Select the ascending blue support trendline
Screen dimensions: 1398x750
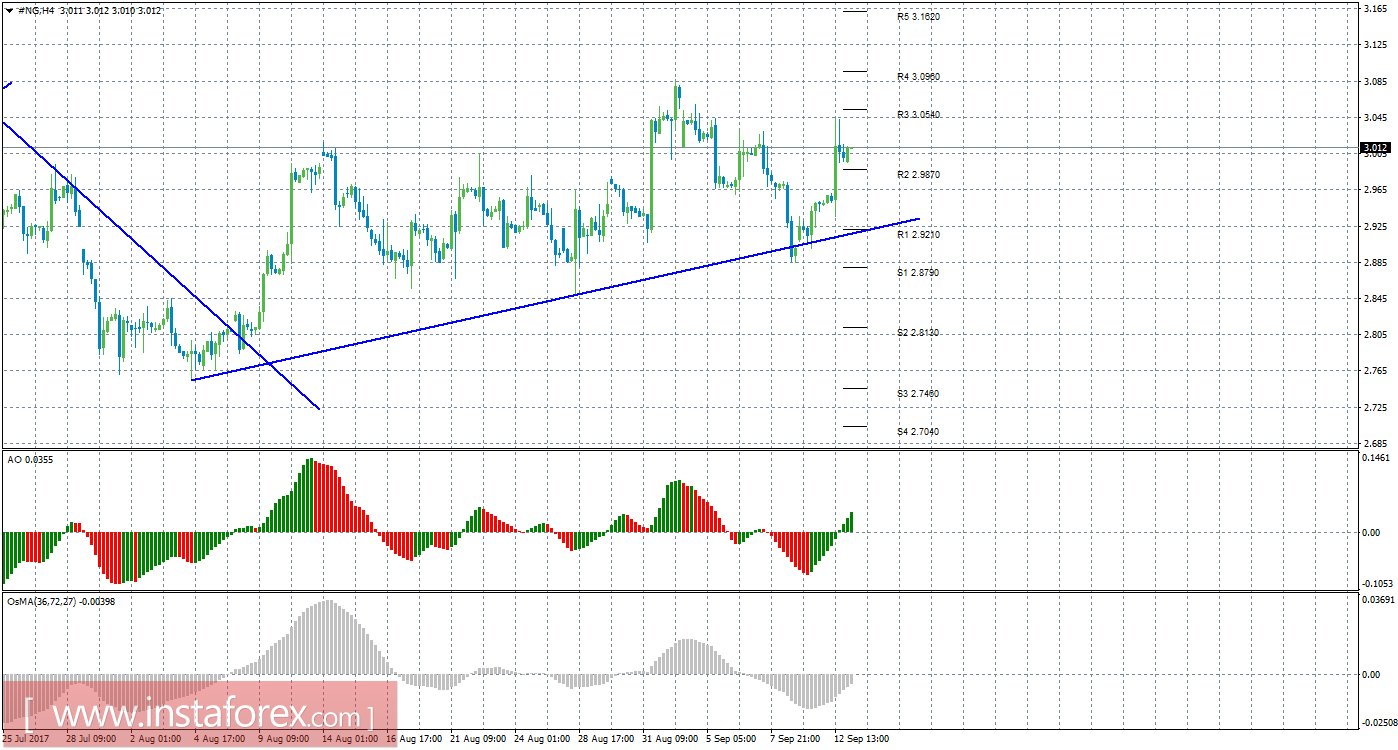[x=555, y=299]
